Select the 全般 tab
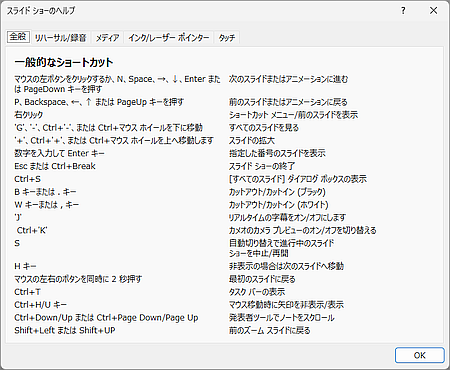The height and width of the screenshot is (370, 450). pyautogui.click(x=18, y=37)
